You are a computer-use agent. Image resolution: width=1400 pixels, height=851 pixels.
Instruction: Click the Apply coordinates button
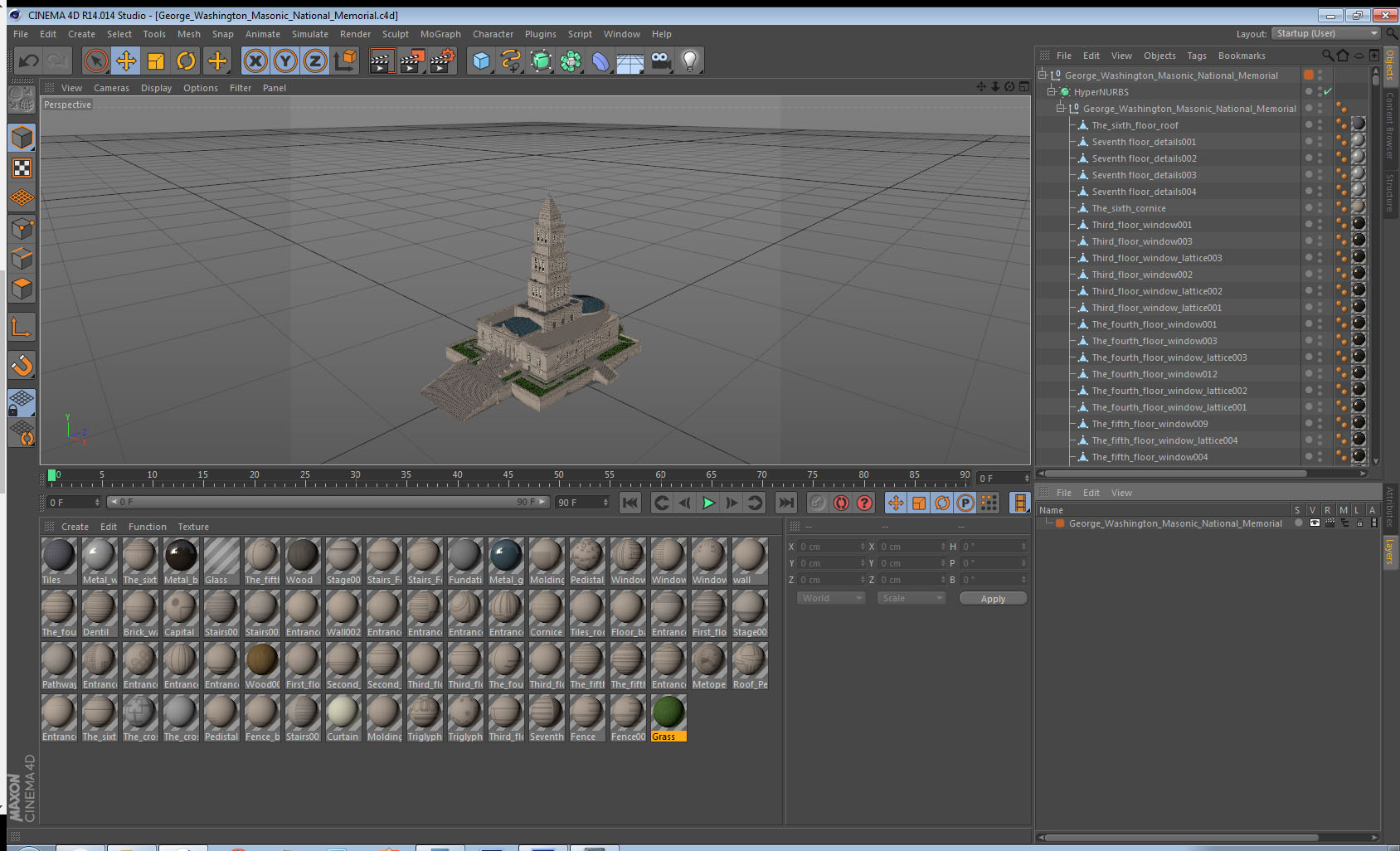(993, 598)
